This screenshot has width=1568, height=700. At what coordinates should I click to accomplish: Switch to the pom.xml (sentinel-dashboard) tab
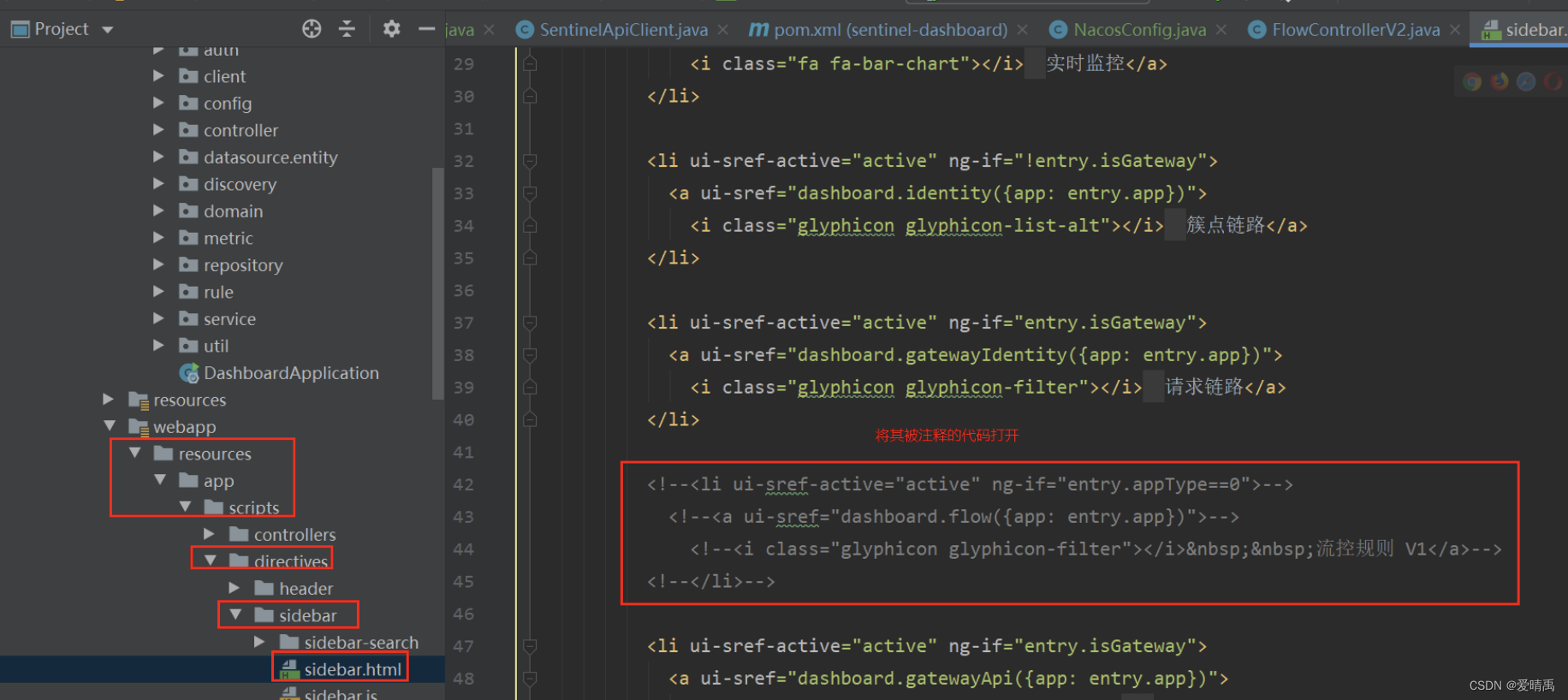pyautogui.click(x=878, y=30)
